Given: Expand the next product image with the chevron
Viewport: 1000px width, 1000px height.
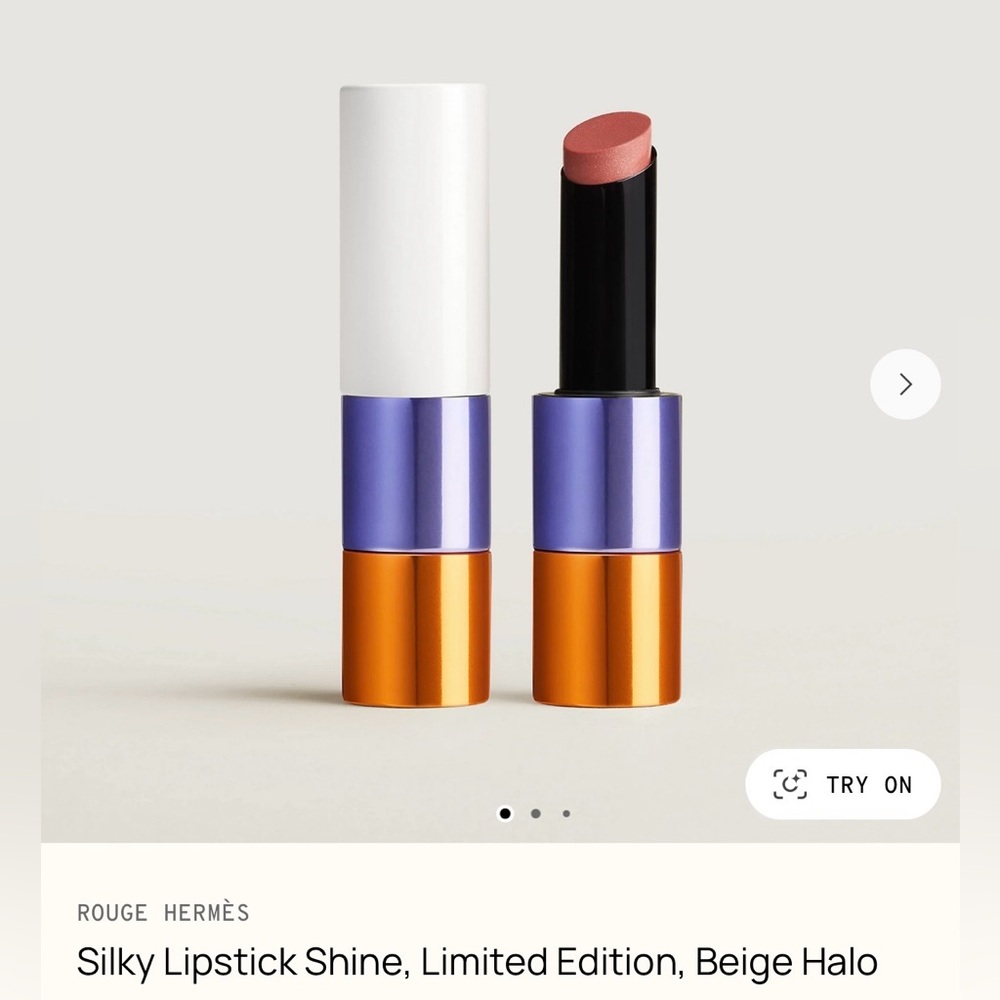Looking at the screenshot, I should coord(905,384).
